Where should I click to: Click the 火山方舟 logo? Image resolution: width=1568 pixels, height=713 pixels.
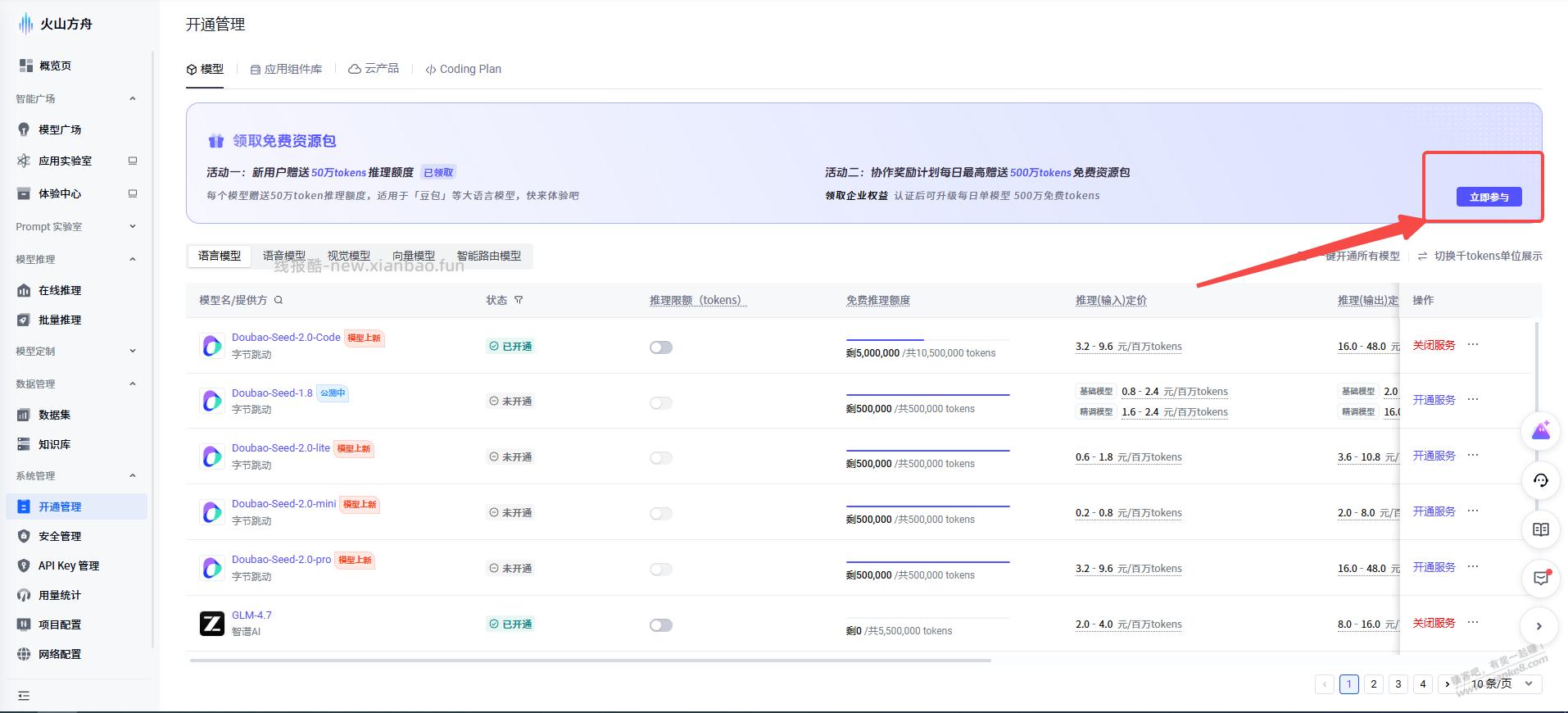click(x=56, y=24)
